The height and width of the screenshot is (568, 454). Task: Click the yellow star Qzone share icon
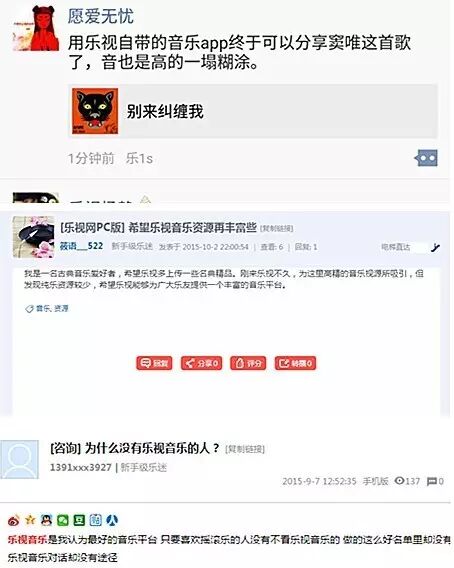(30, 520)
